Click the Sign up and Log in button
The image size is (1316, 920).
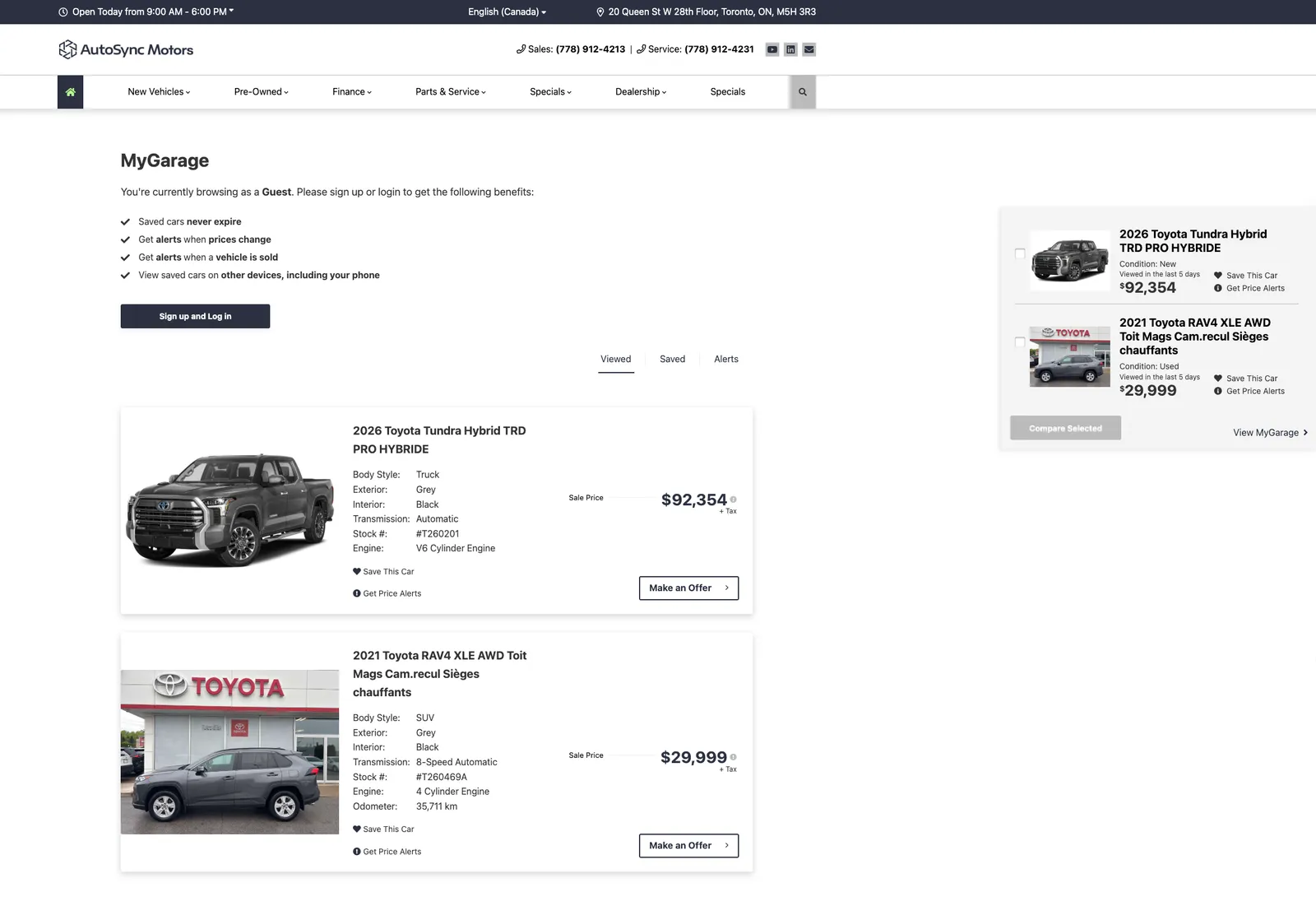click(x=195, y=317)
